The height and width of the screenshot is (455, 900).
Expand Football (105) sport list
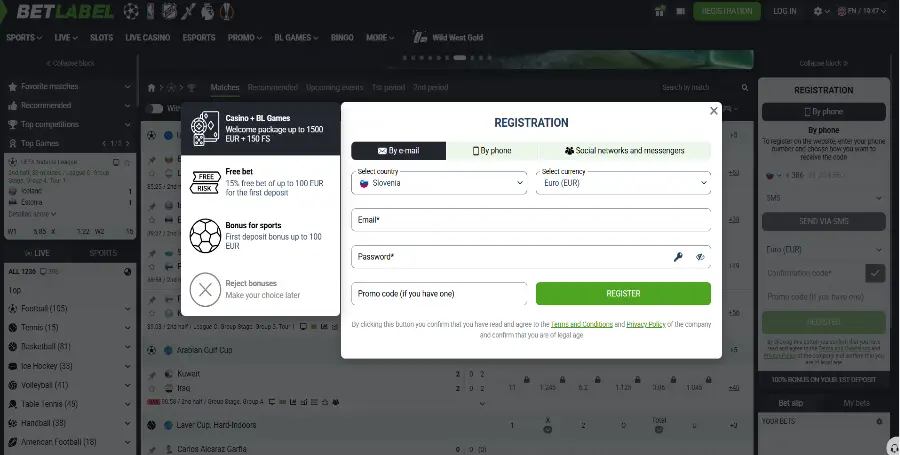(x=69, y=309)
